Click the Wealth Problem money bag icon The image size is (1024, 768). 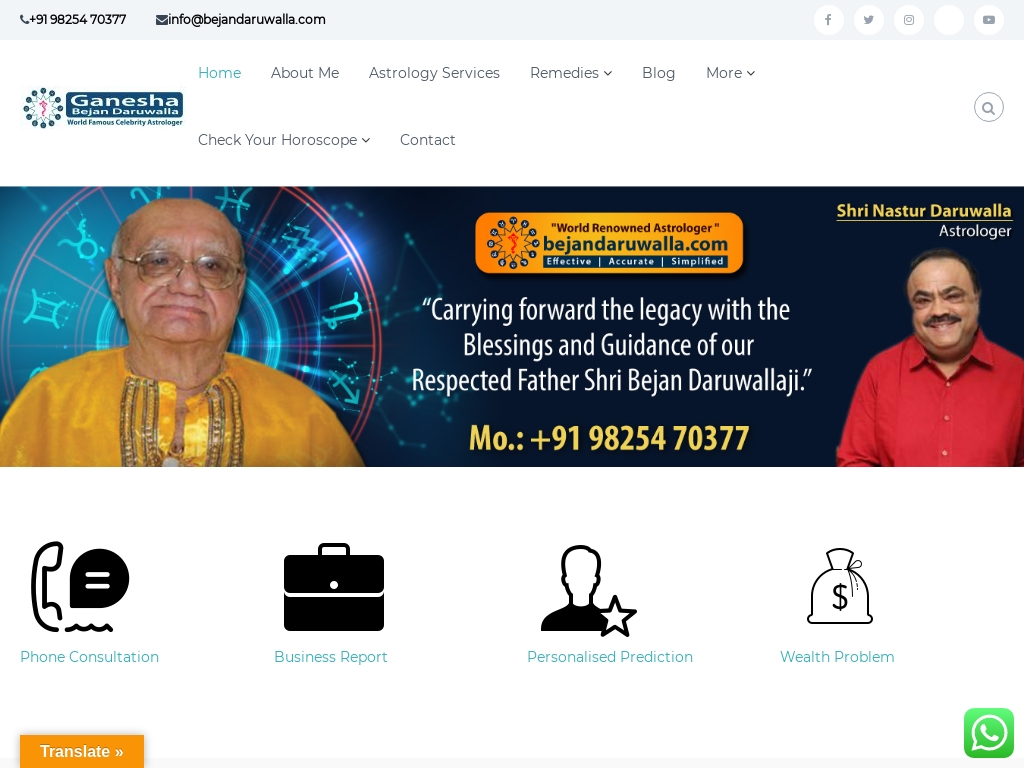(840, 586)
